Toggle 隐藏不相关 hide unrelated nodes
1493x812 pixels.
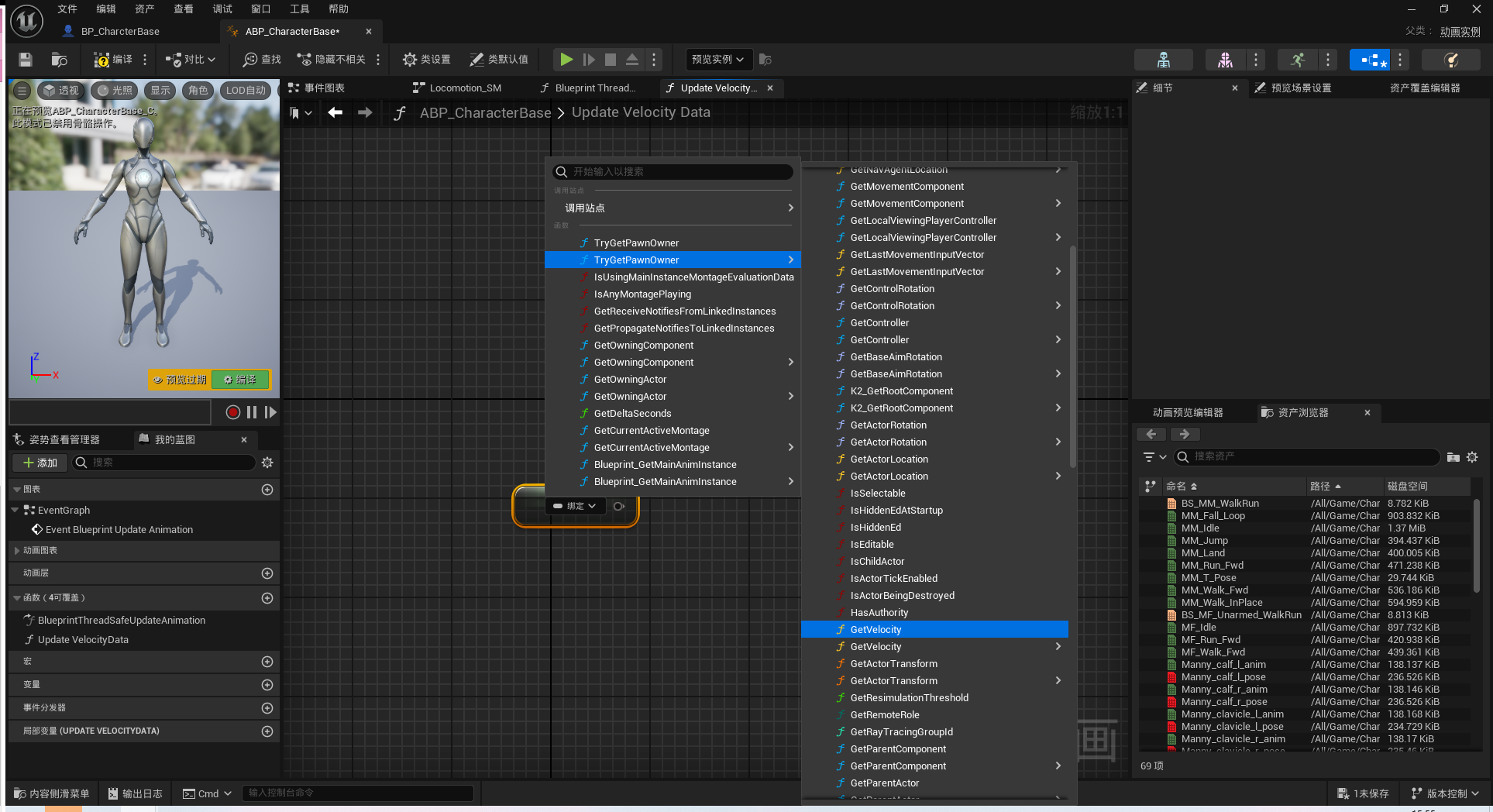click(332, 60)
